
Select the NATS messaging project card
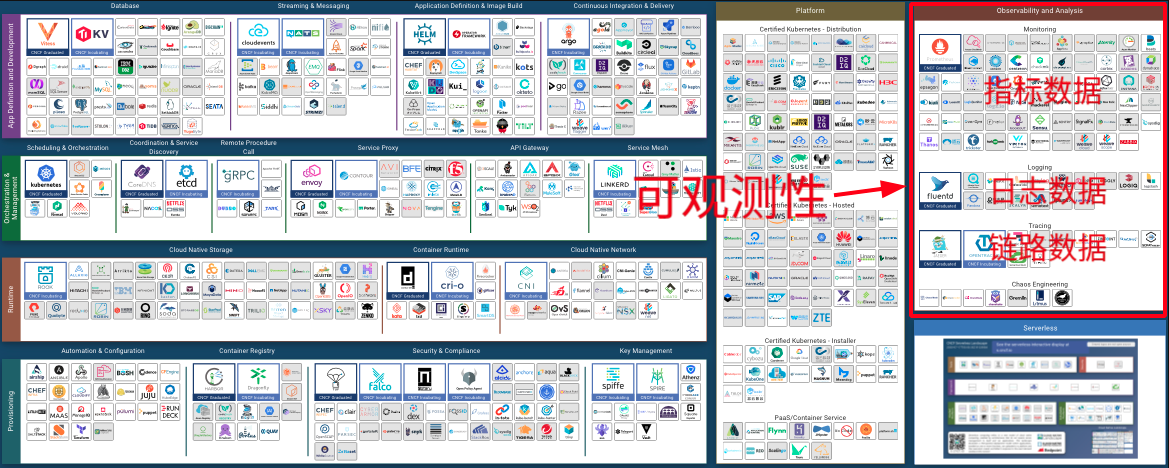click(301, 37)
